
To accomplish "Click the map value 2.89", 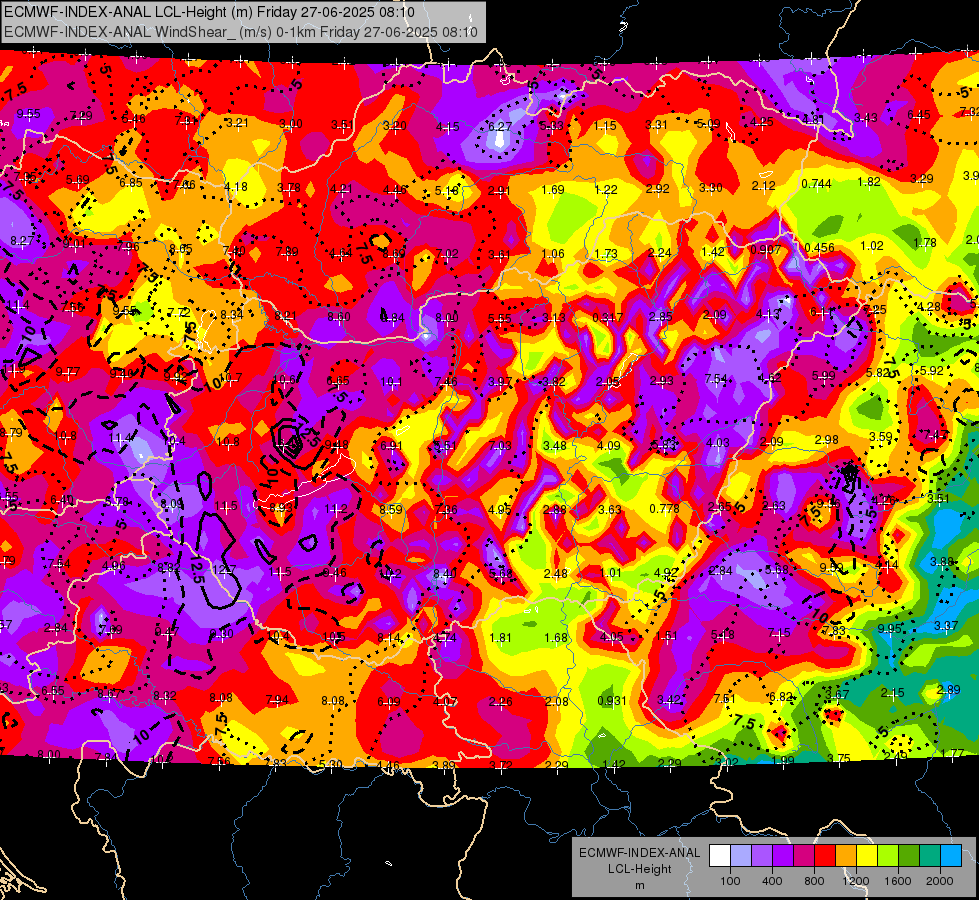I will (949, 690).
